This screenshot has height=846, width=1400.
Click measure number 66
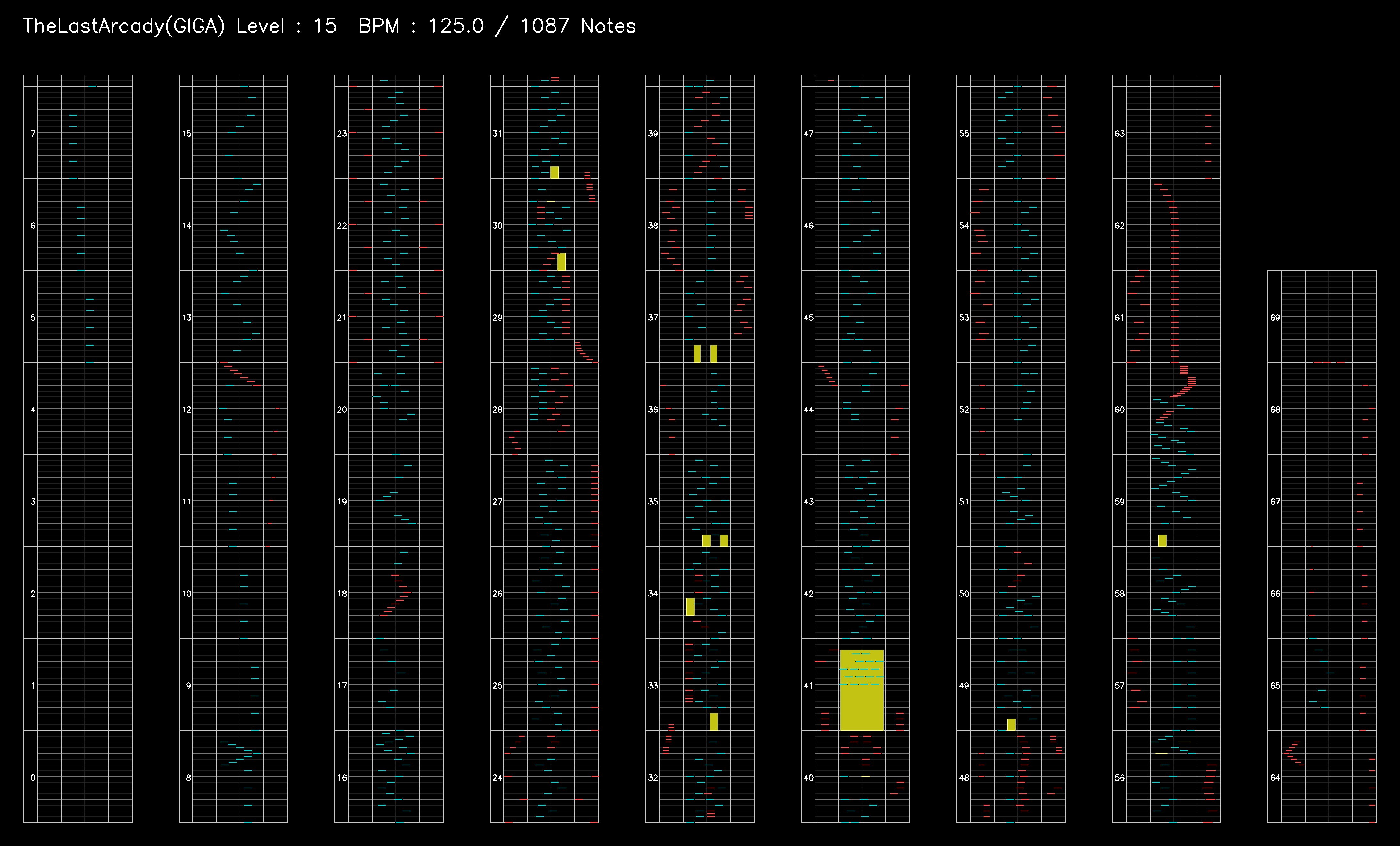(x=1275, y=593)
